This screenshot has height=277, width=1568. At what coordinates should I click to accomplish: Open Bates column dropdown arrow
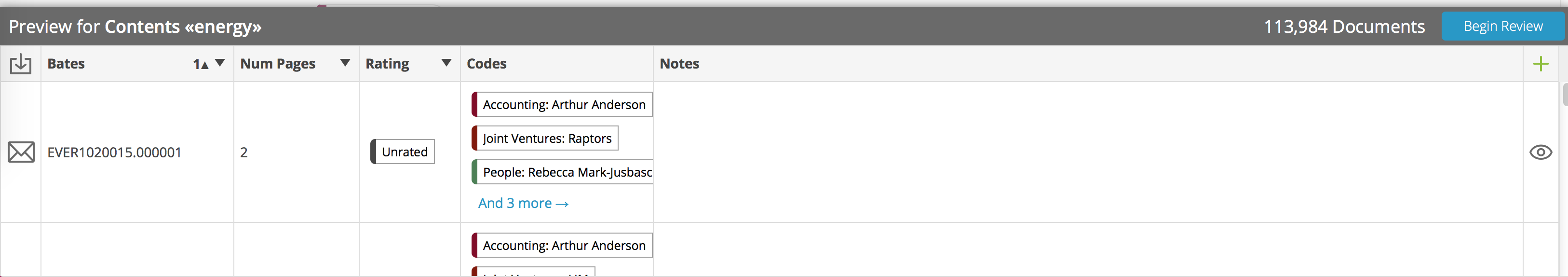(220, 63)
